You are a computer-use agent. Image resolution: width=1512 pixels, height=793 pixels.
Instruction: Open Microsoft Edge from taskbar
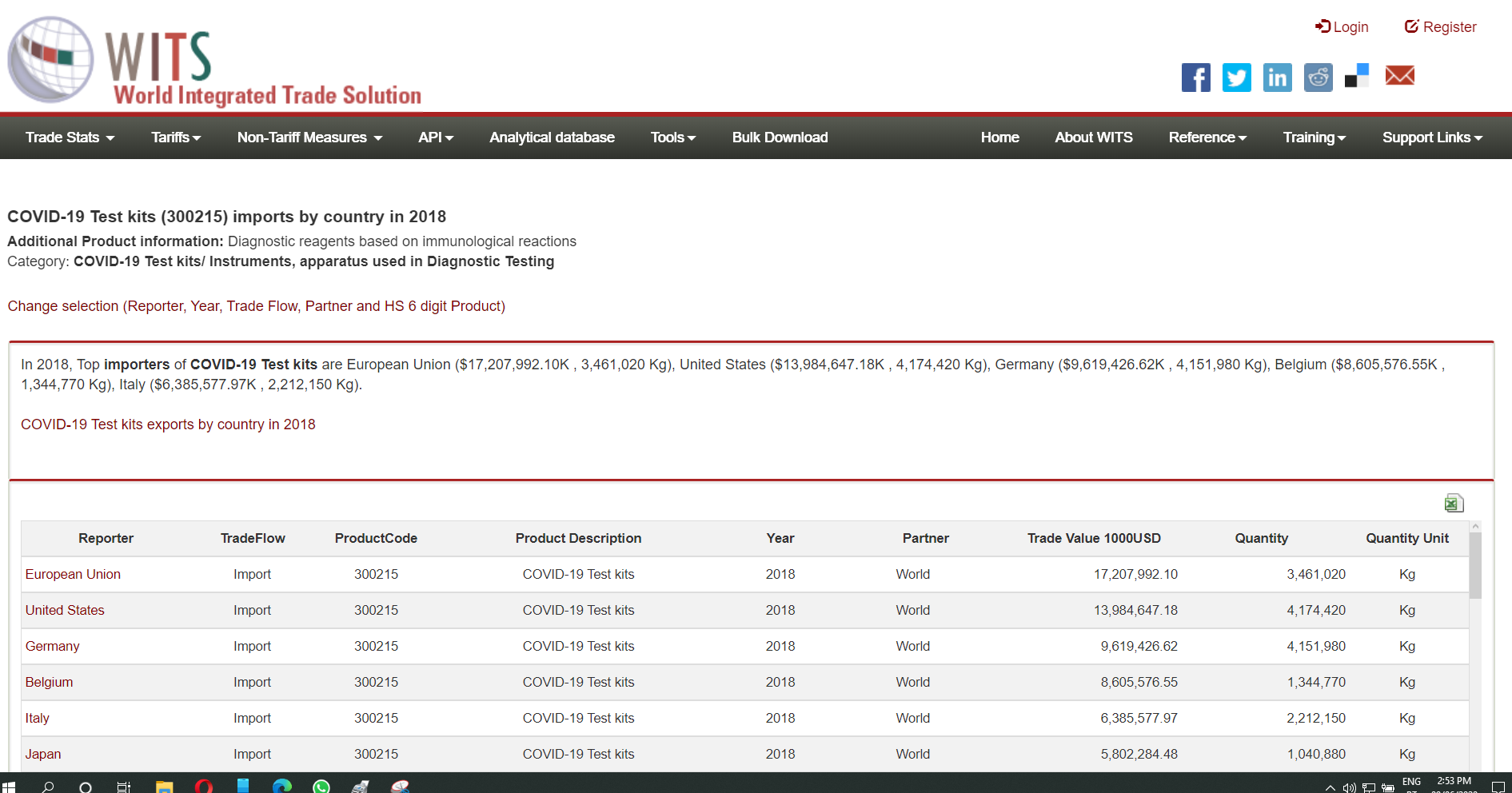pyautogui.click(x=282, y=787)
